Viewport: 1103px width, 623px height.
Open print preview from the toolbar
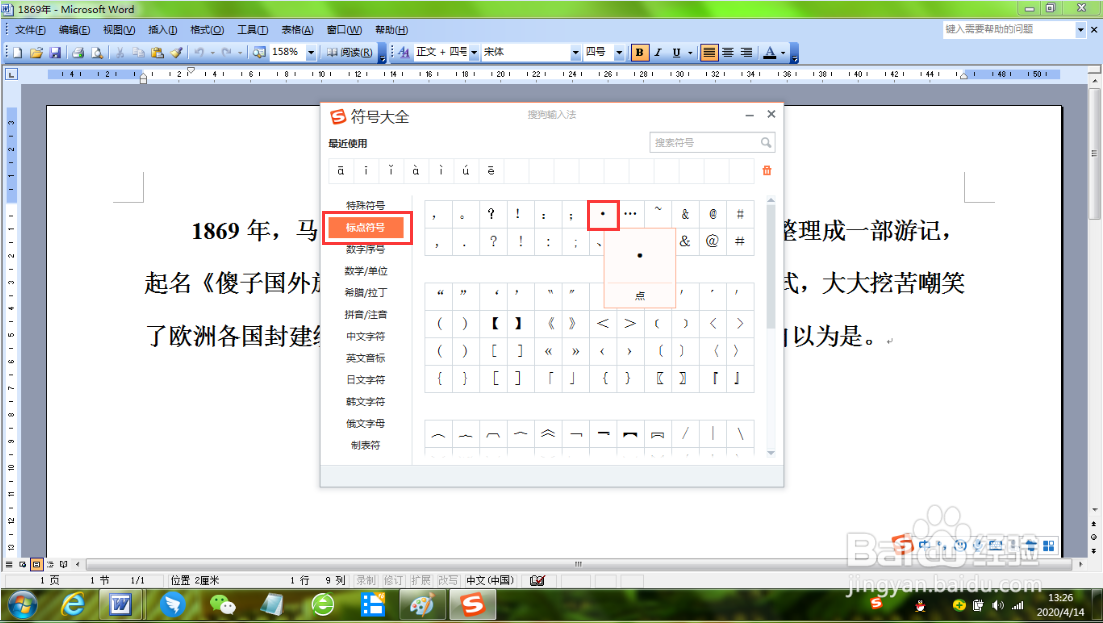[x=97, y=53]
